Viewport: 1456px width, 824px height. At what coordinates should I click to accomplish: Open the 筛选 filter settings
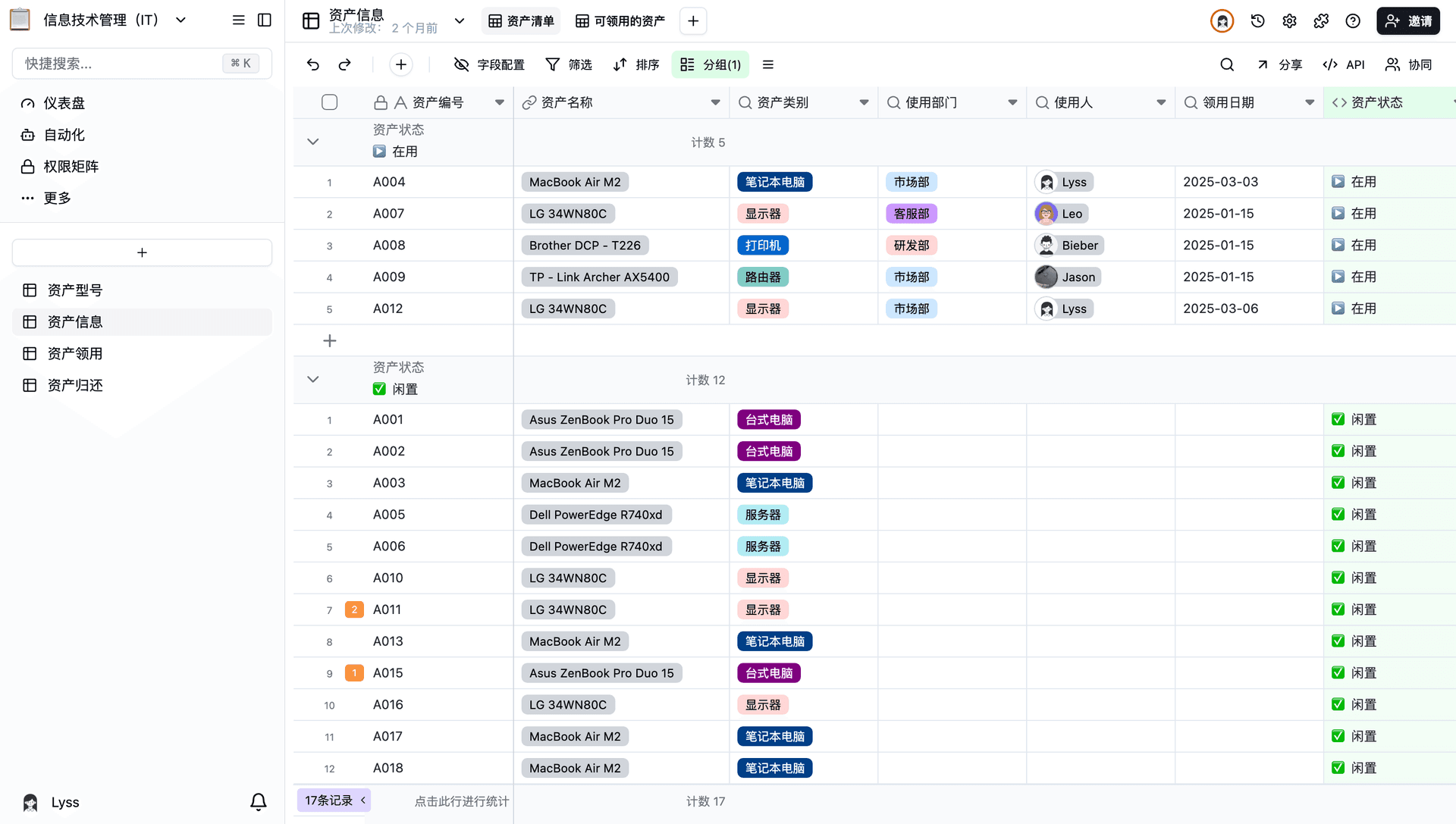[x=569, y=64]
